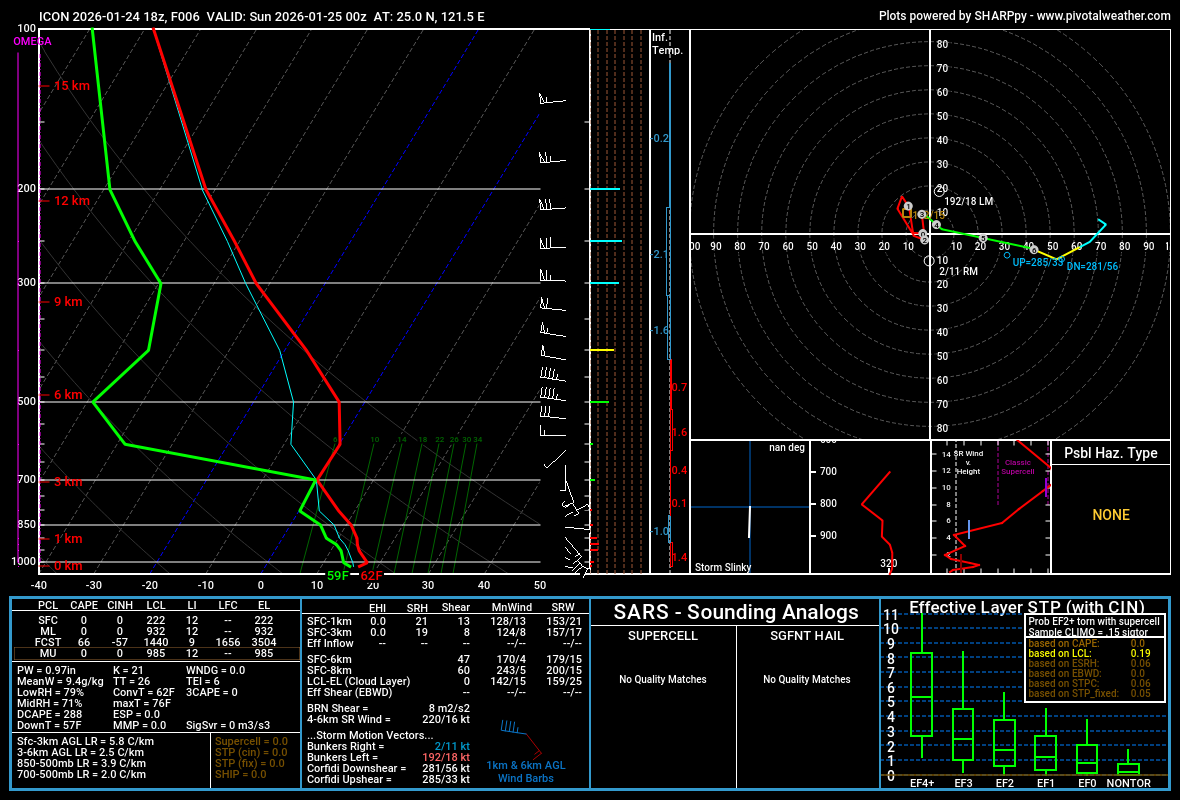Click the SRH column header
The image size is (1180, 800).
click(417, 608)
